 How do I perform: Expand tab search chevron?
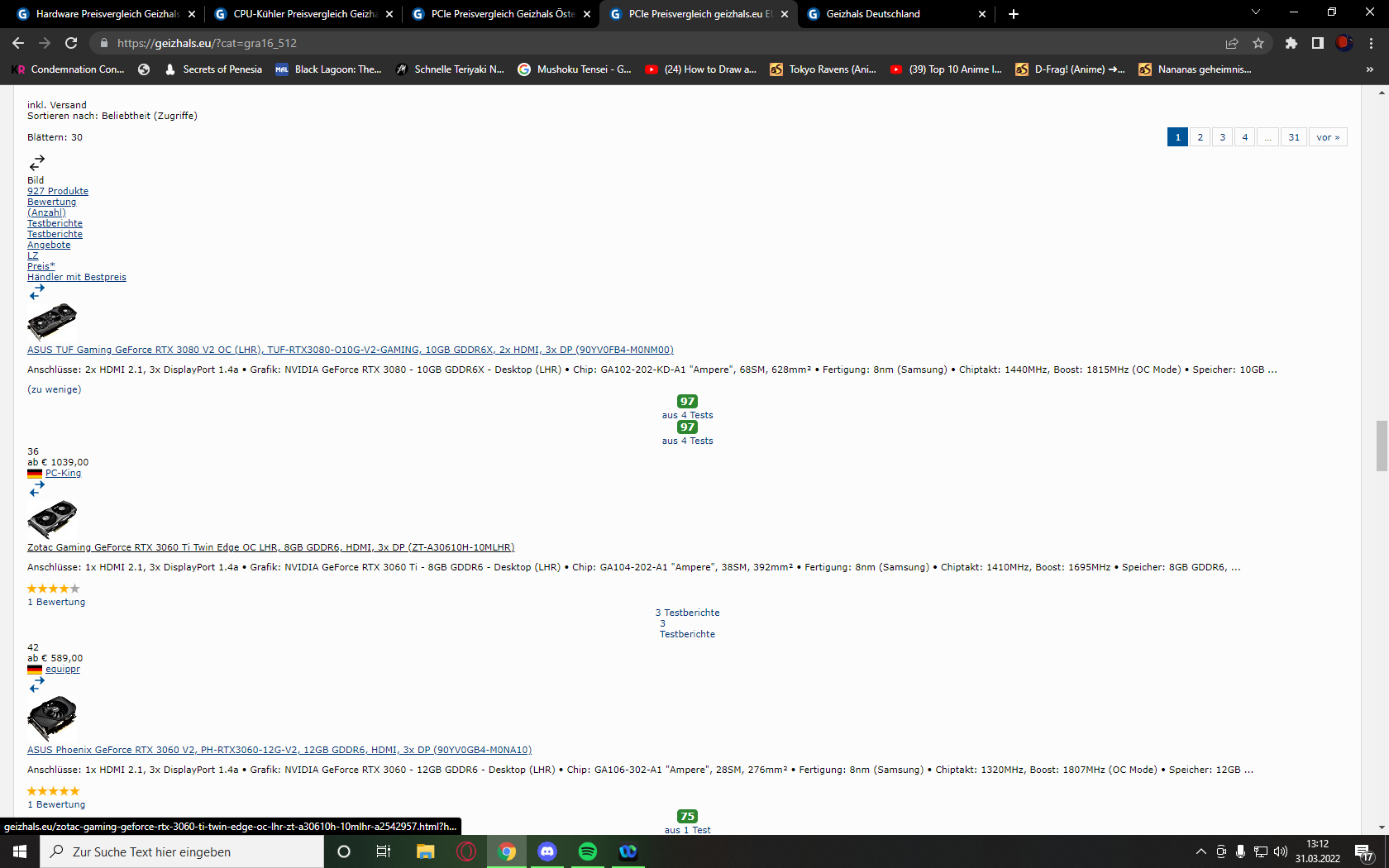(1255, 12)
